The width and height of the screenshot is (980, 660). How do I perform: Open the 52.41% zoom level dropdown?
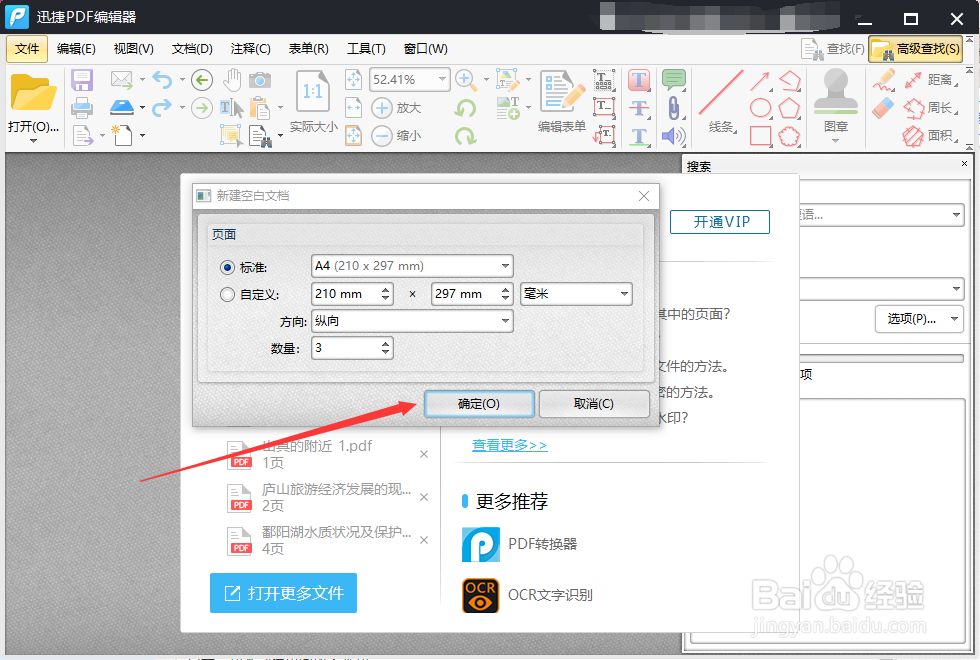click(442, 79)
